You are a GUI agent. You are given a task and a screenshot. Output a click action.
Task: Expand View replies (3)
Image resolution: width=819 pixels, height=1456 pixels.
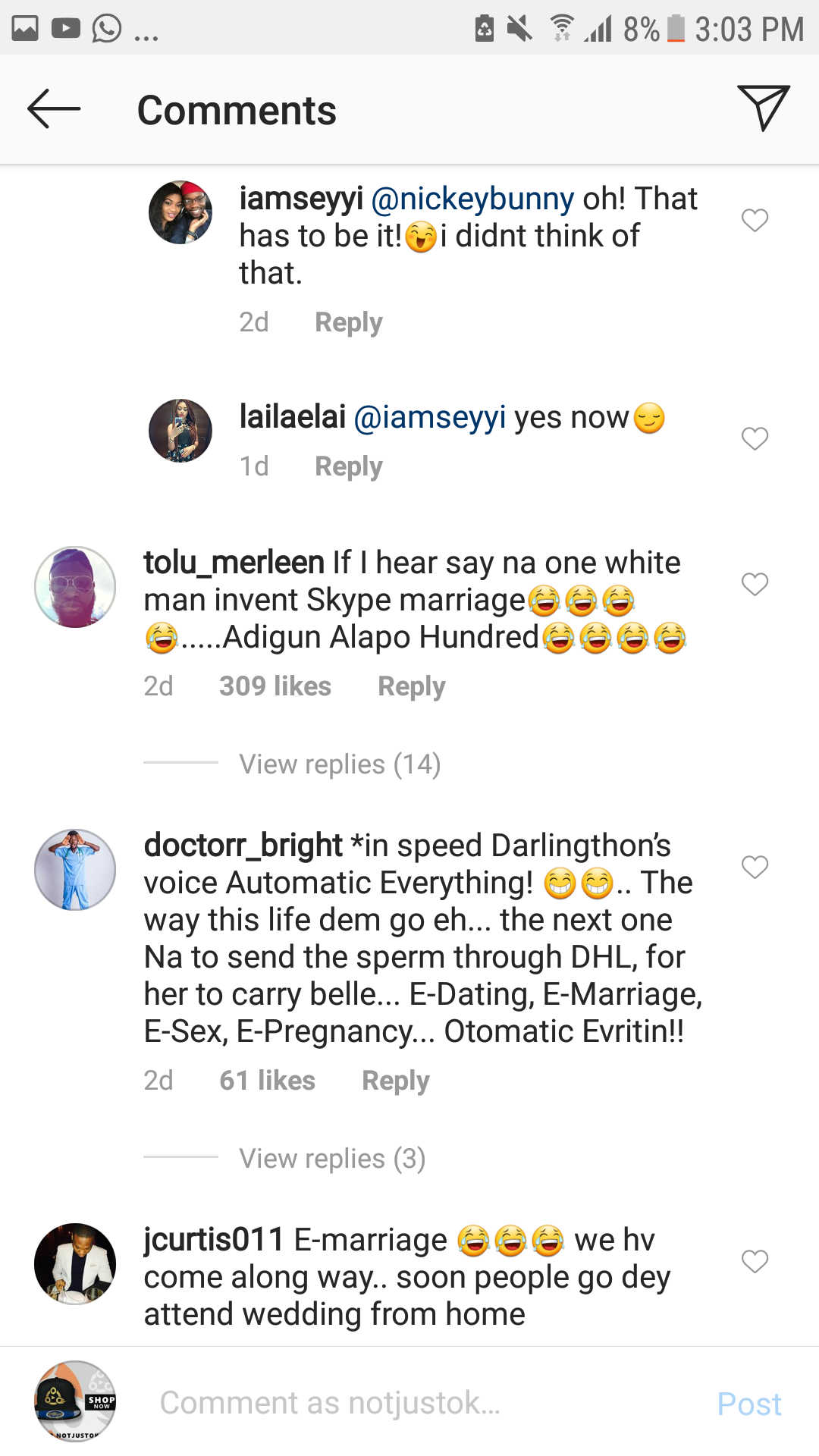click(x=332, y=1159)
